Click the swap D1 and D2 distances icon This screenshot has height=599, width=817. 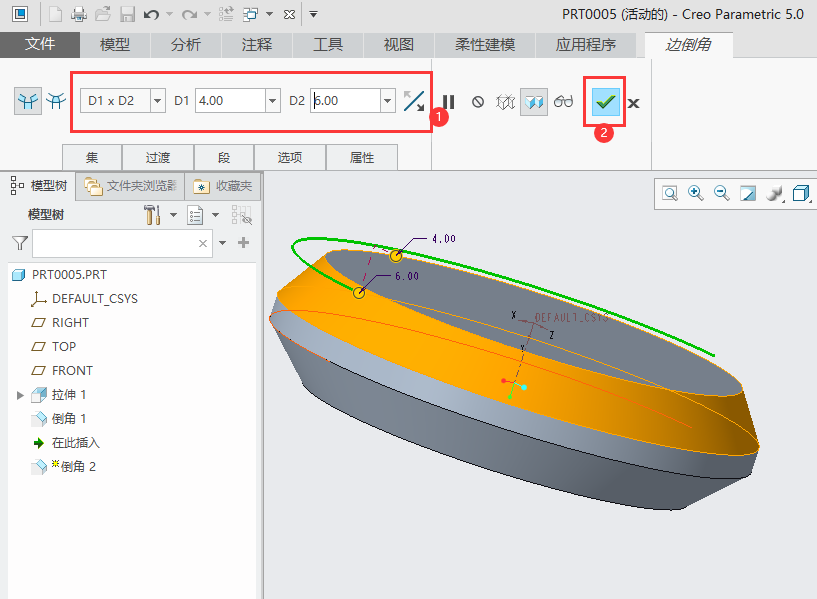414,100
